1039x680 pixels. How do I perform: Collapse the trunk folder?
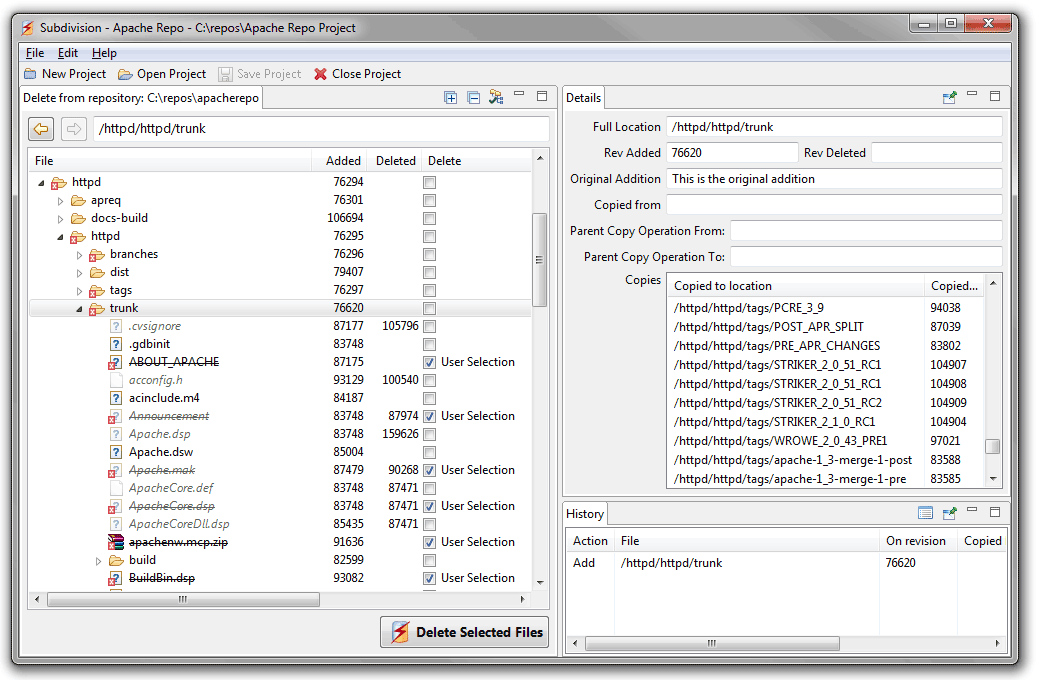[x=80, y=309]
